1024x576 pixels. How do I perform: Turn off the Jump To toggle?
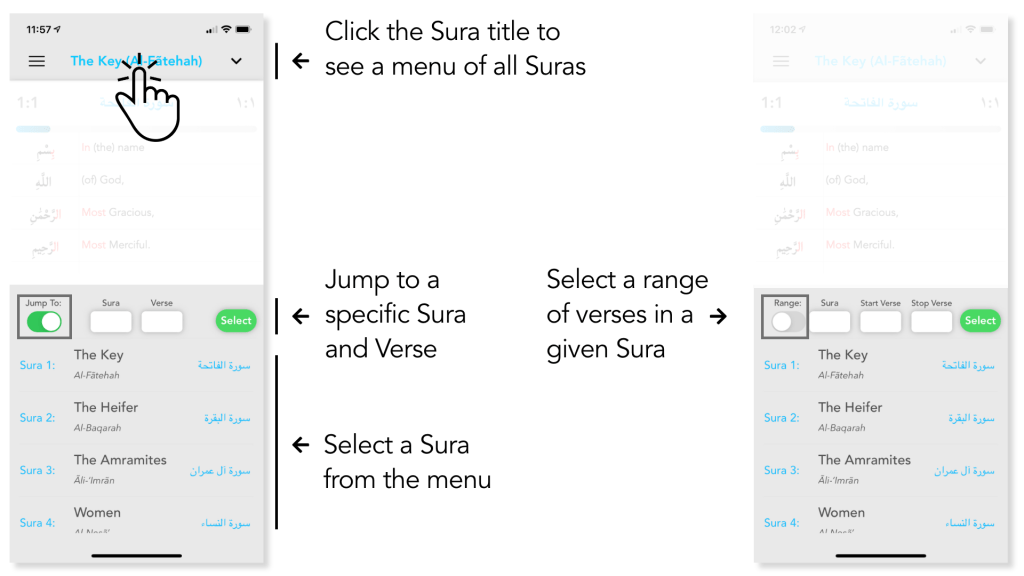click(44, 321)
